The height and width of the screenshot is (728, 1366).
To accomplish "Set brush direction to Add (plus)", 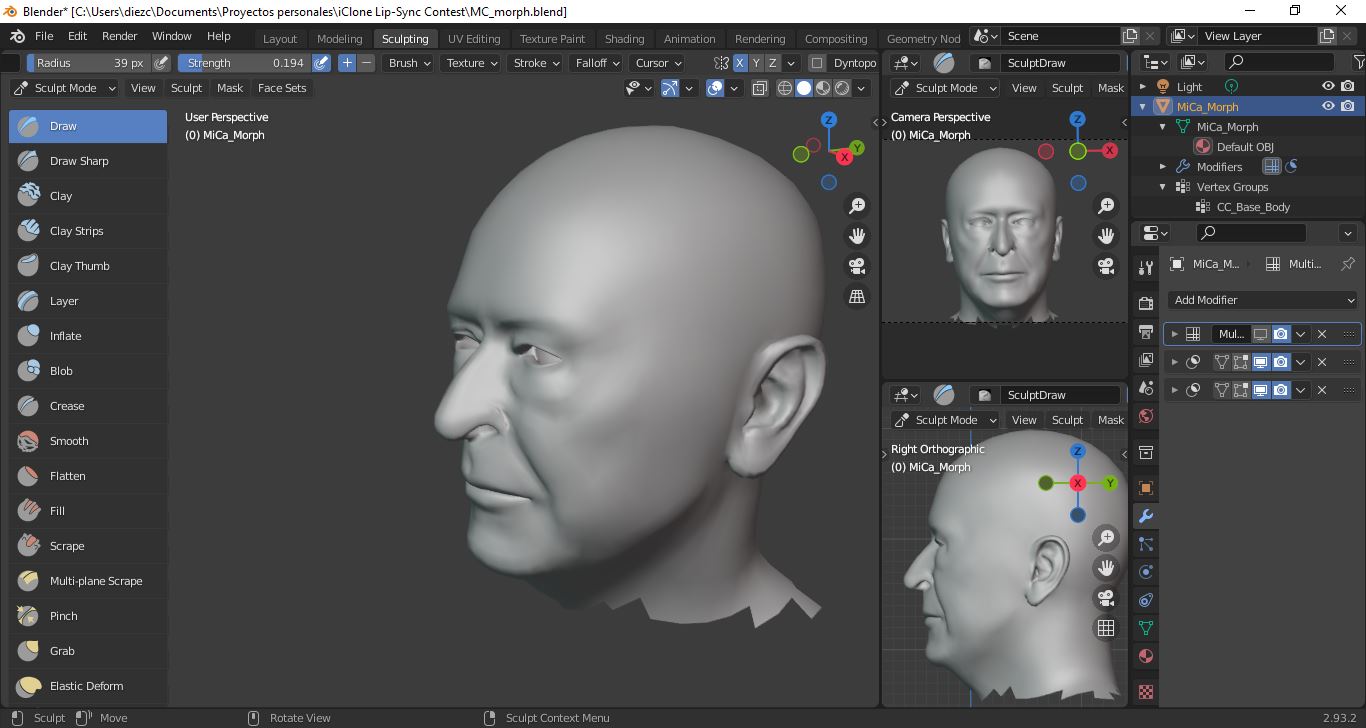I will (x=347, y=63).
